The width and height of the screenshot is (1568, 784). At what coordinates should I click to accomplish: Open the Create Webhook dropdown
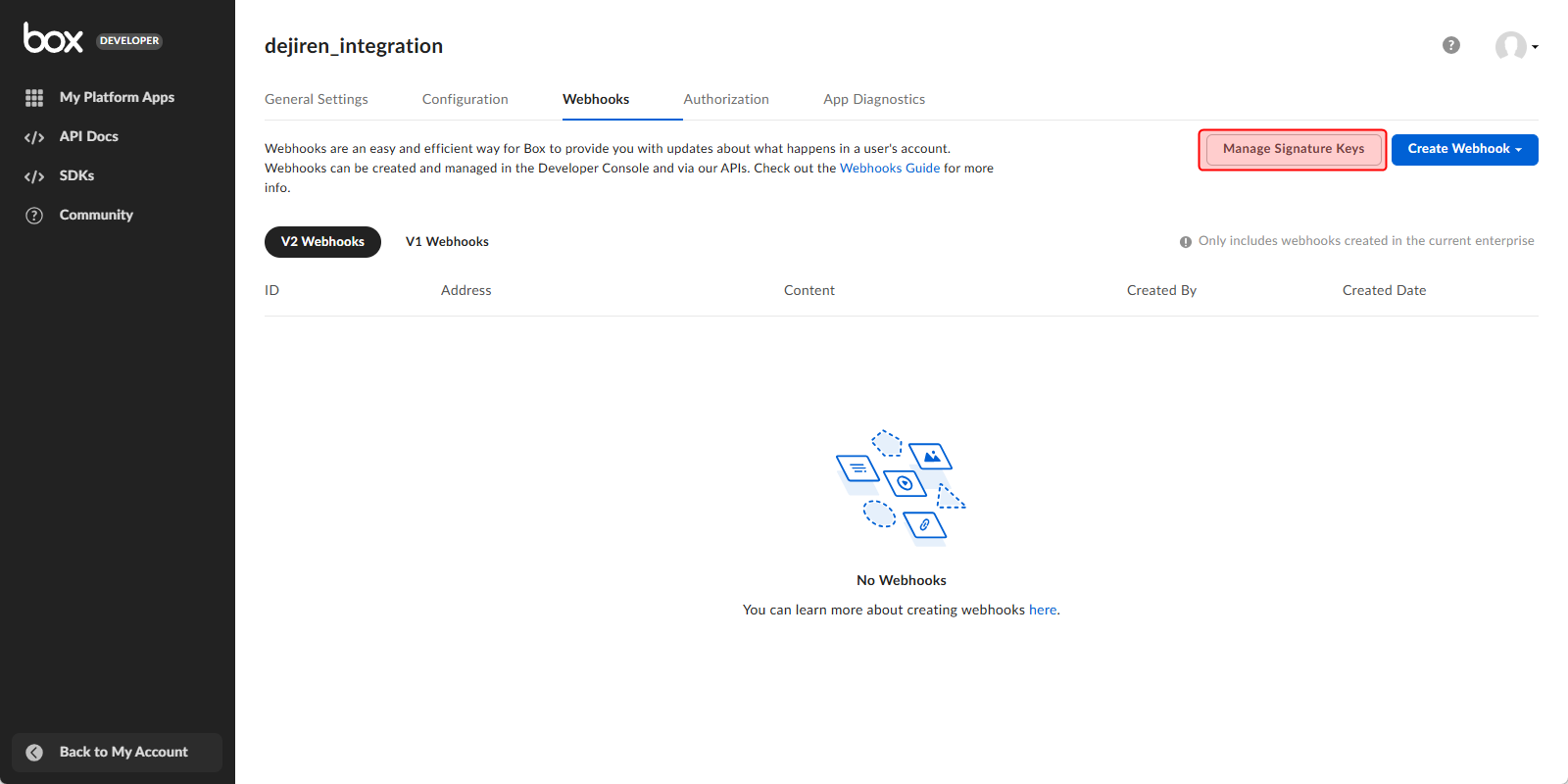tap(1464, 149)
